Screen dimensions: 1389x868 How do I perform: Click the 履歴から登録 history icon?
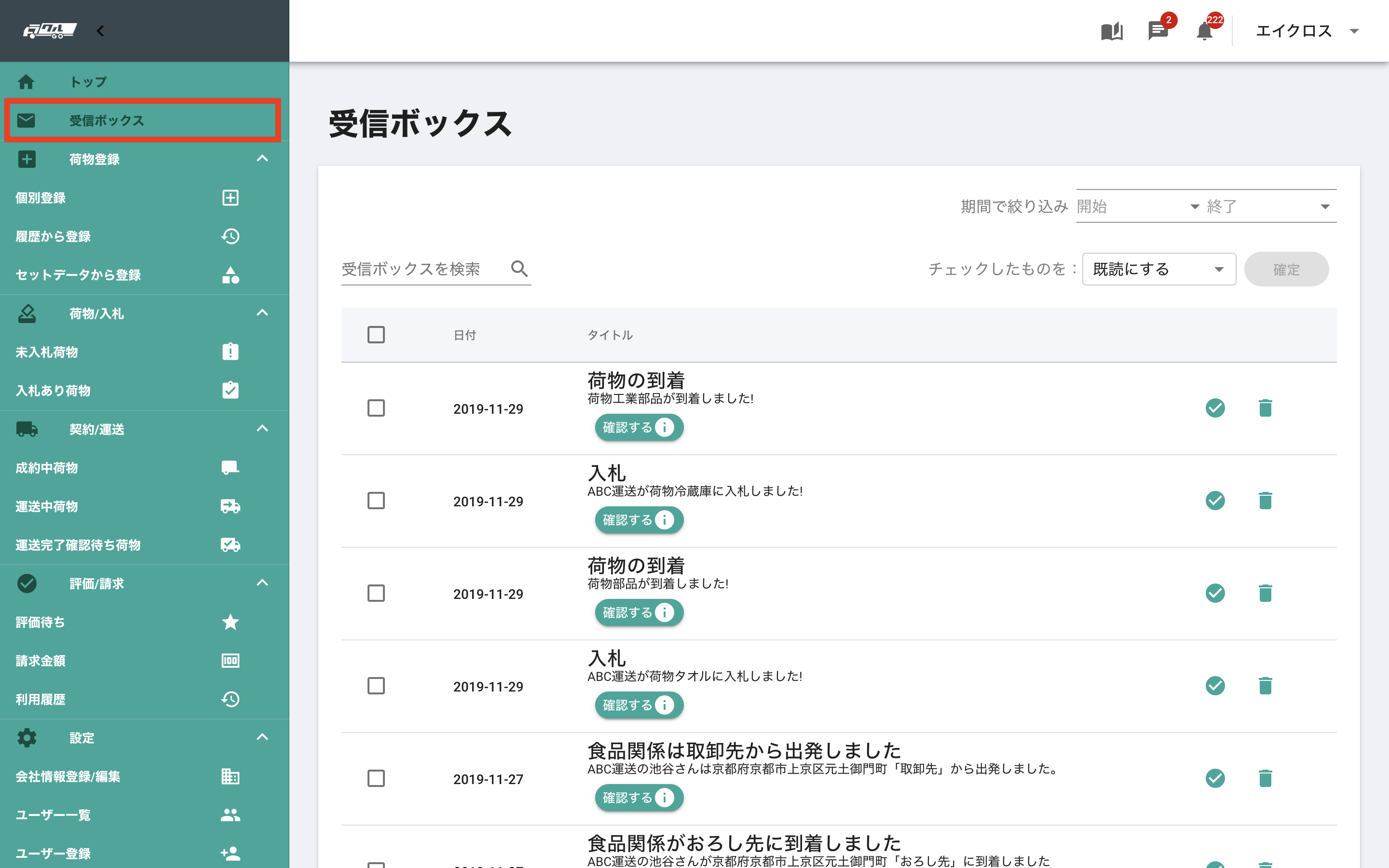pyautogui.click(x=230, y=236)
